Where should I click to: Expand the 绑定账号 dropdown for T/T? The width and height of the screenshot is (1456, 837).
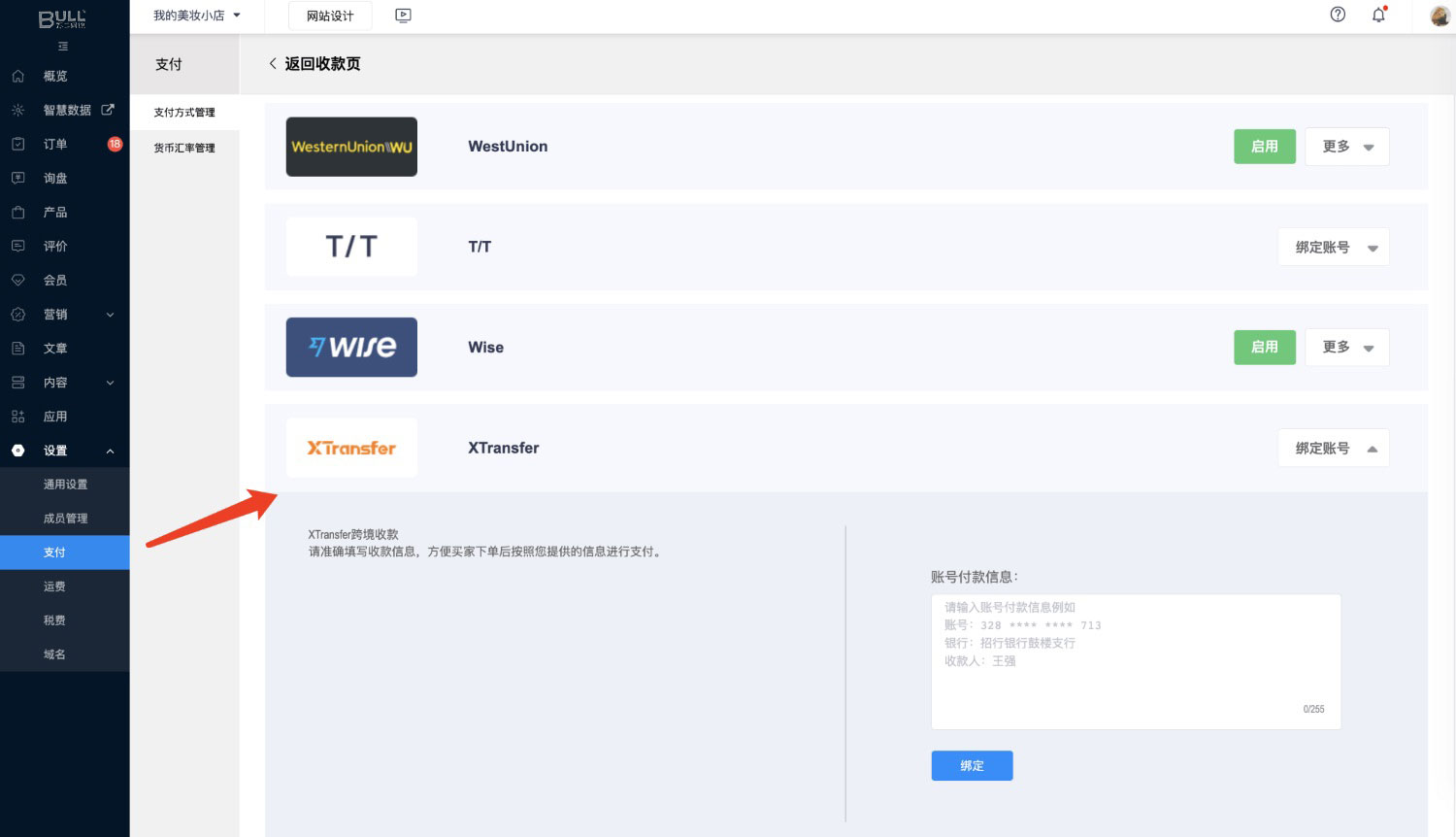pyautogui.click(x=1333, y=248)
